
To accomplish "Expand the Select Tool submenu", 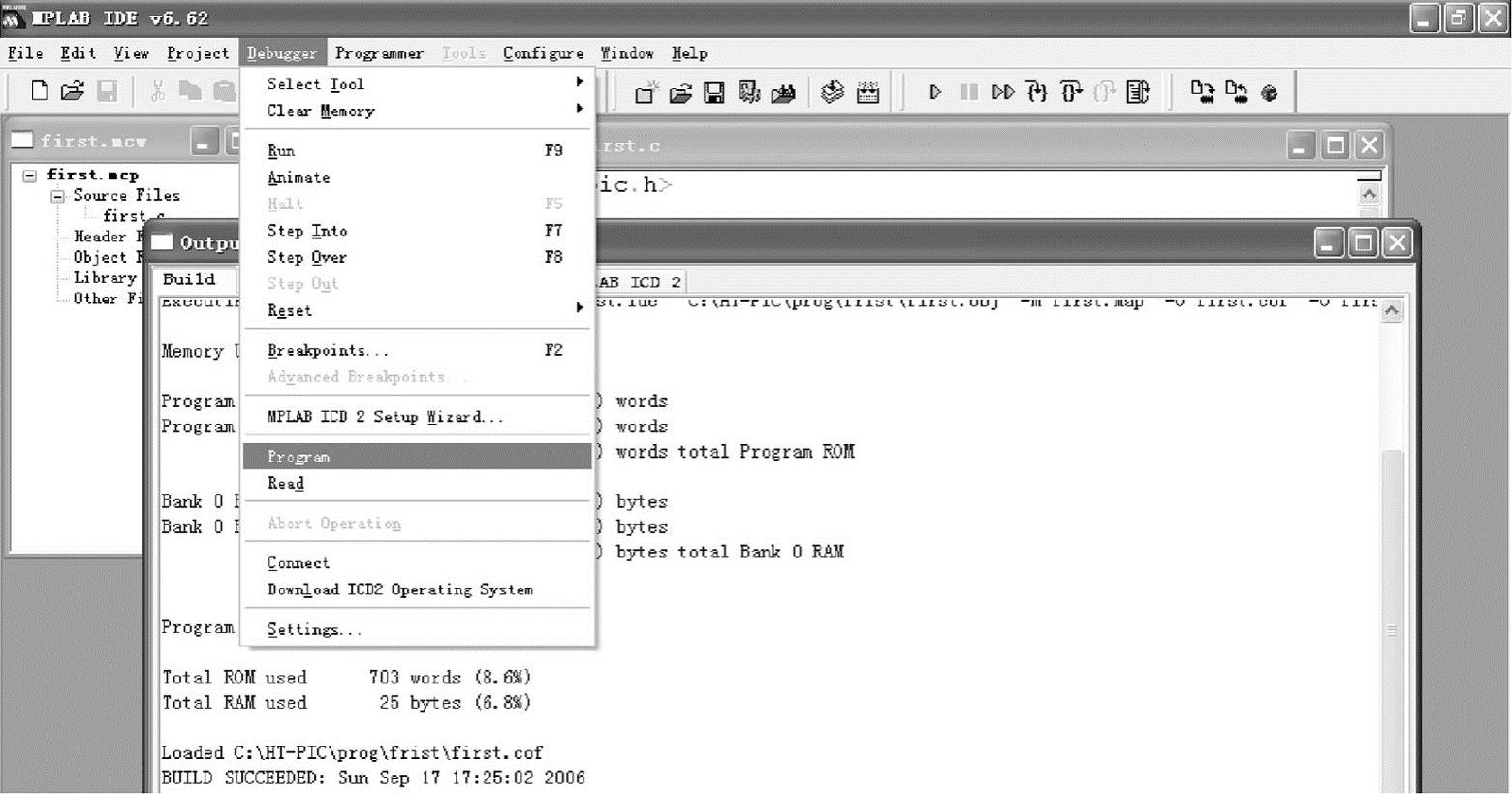I will pyautogui.click(x=418, y=84).
